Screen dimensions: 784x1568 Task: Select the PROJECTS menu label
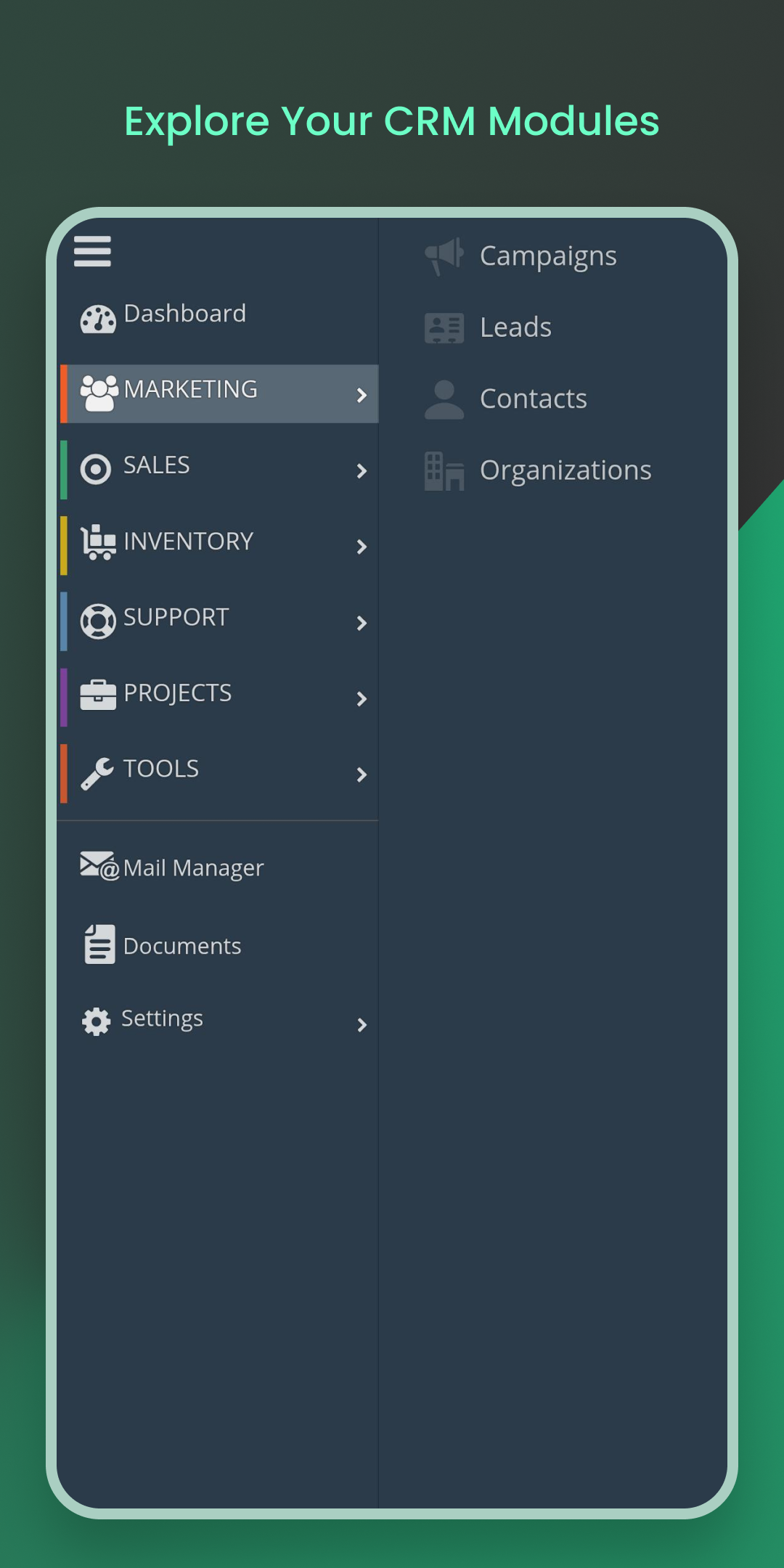[178, 693]
